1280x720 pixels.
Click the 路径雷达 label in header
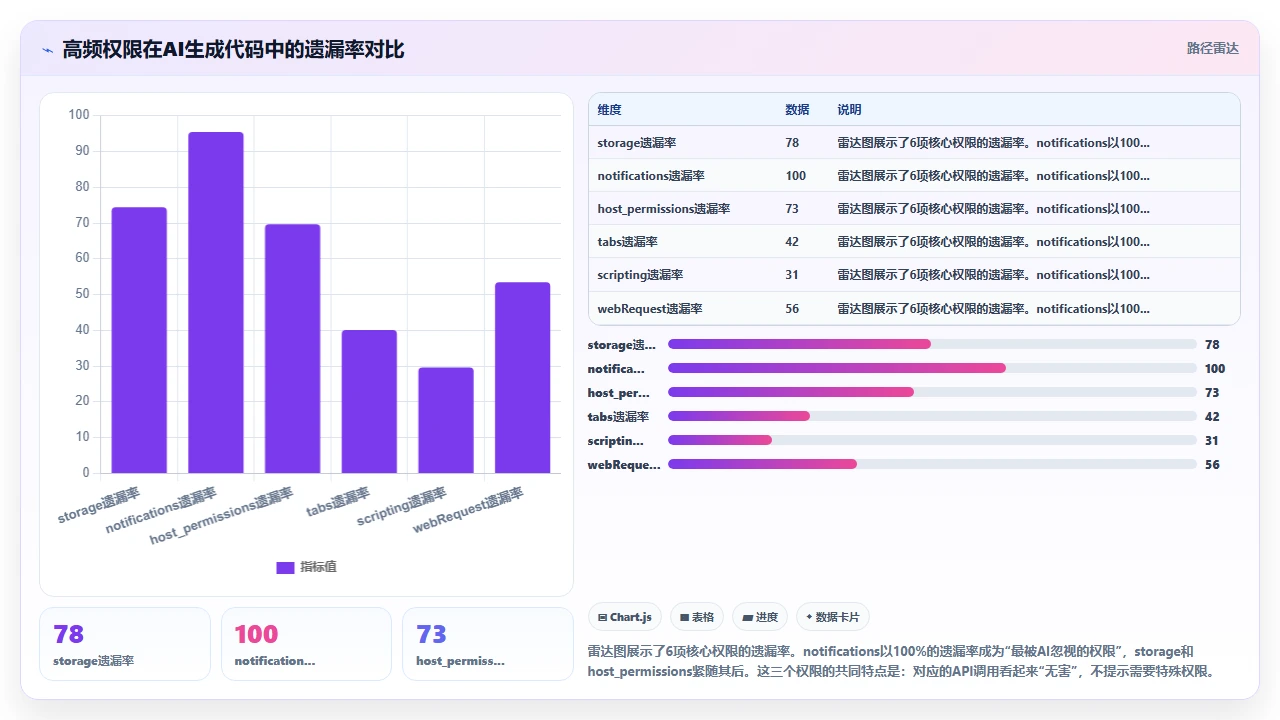pos(1213,48)
